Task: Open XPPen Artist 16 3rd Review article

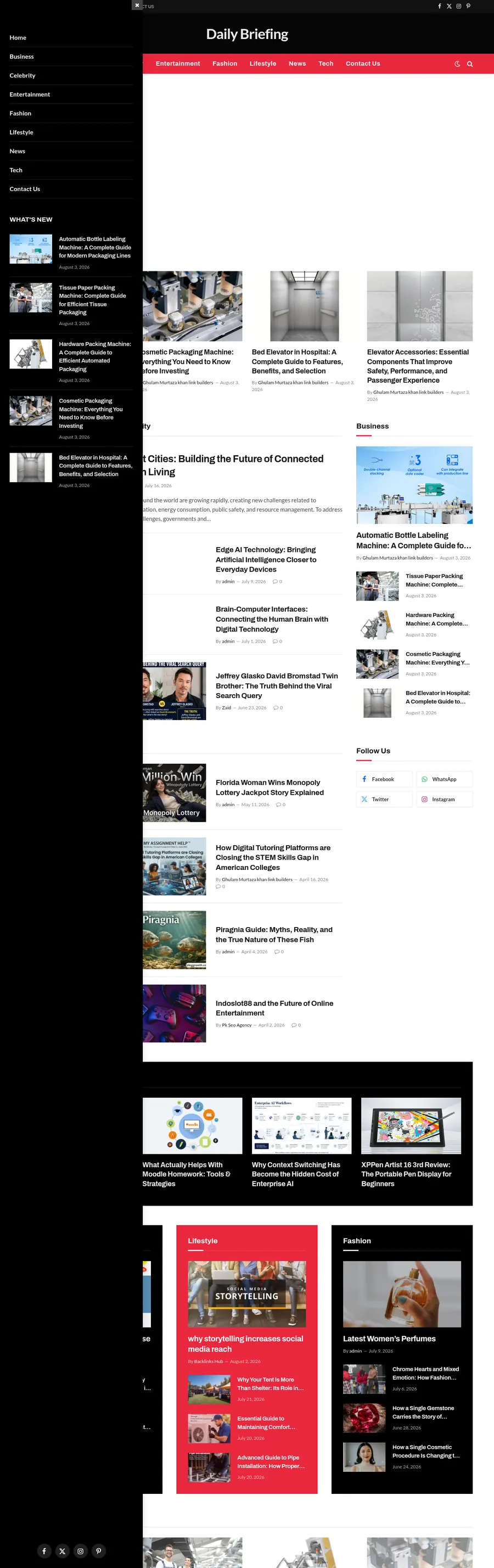Action: tap(406, 1174)
